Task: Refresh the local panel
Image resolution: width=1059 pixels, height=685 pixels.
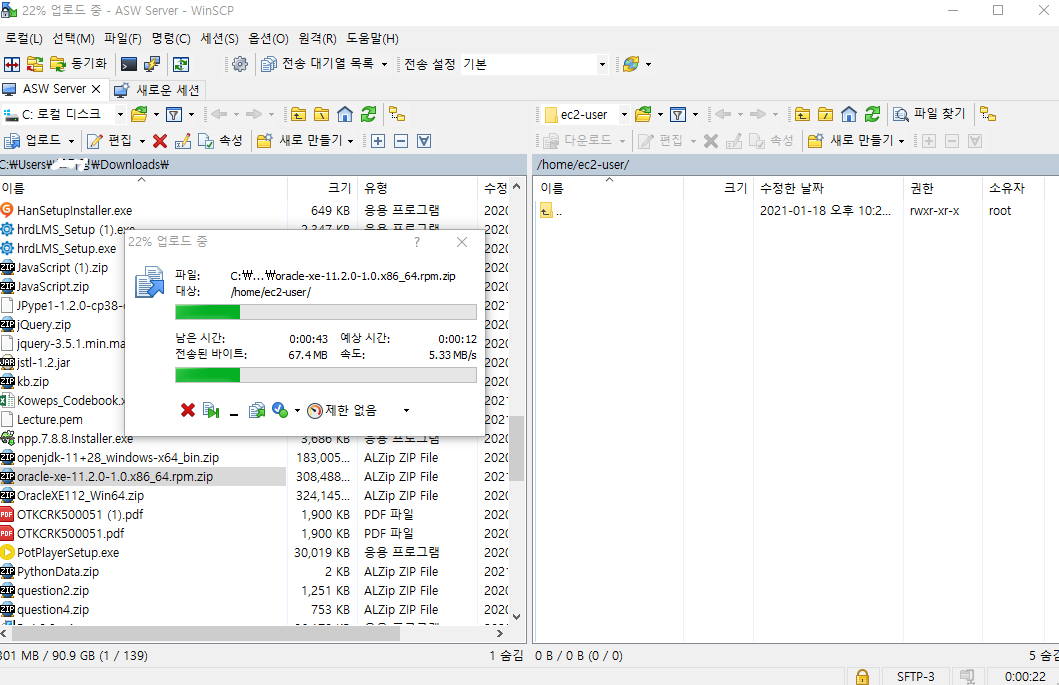Action: tap(368, 114)
